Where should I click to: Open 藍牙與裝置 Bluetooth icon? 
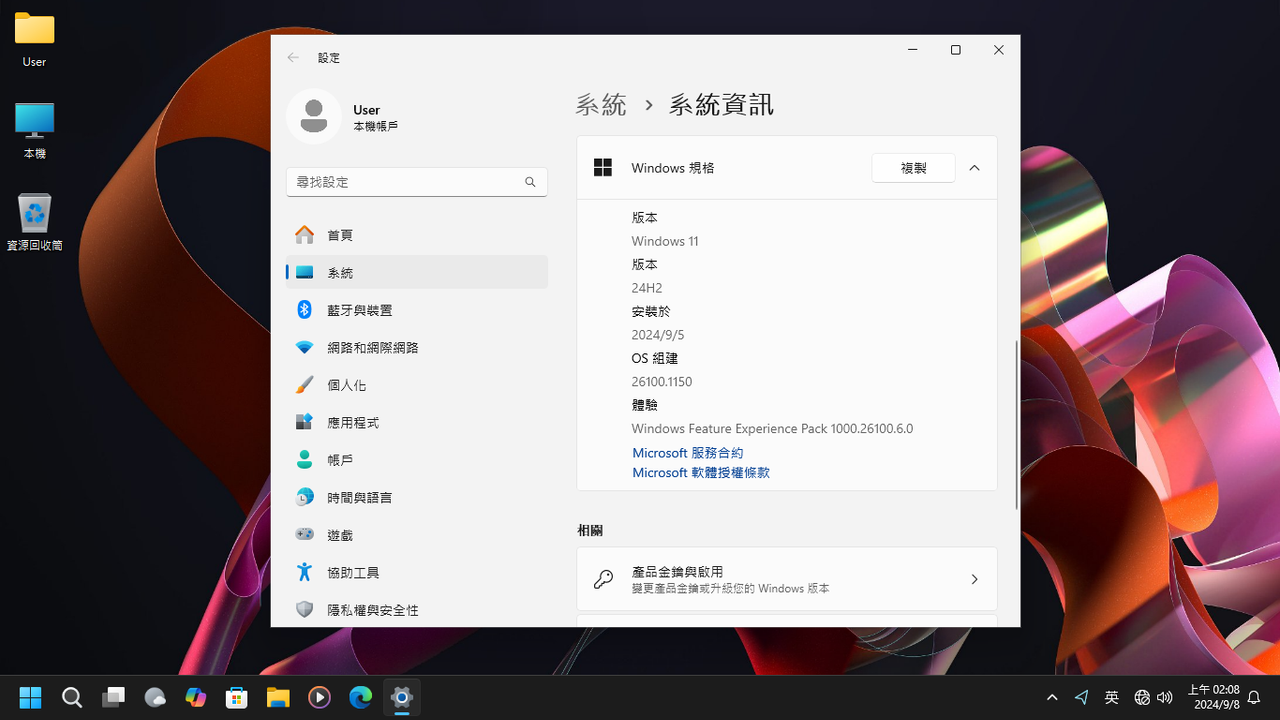305,310
